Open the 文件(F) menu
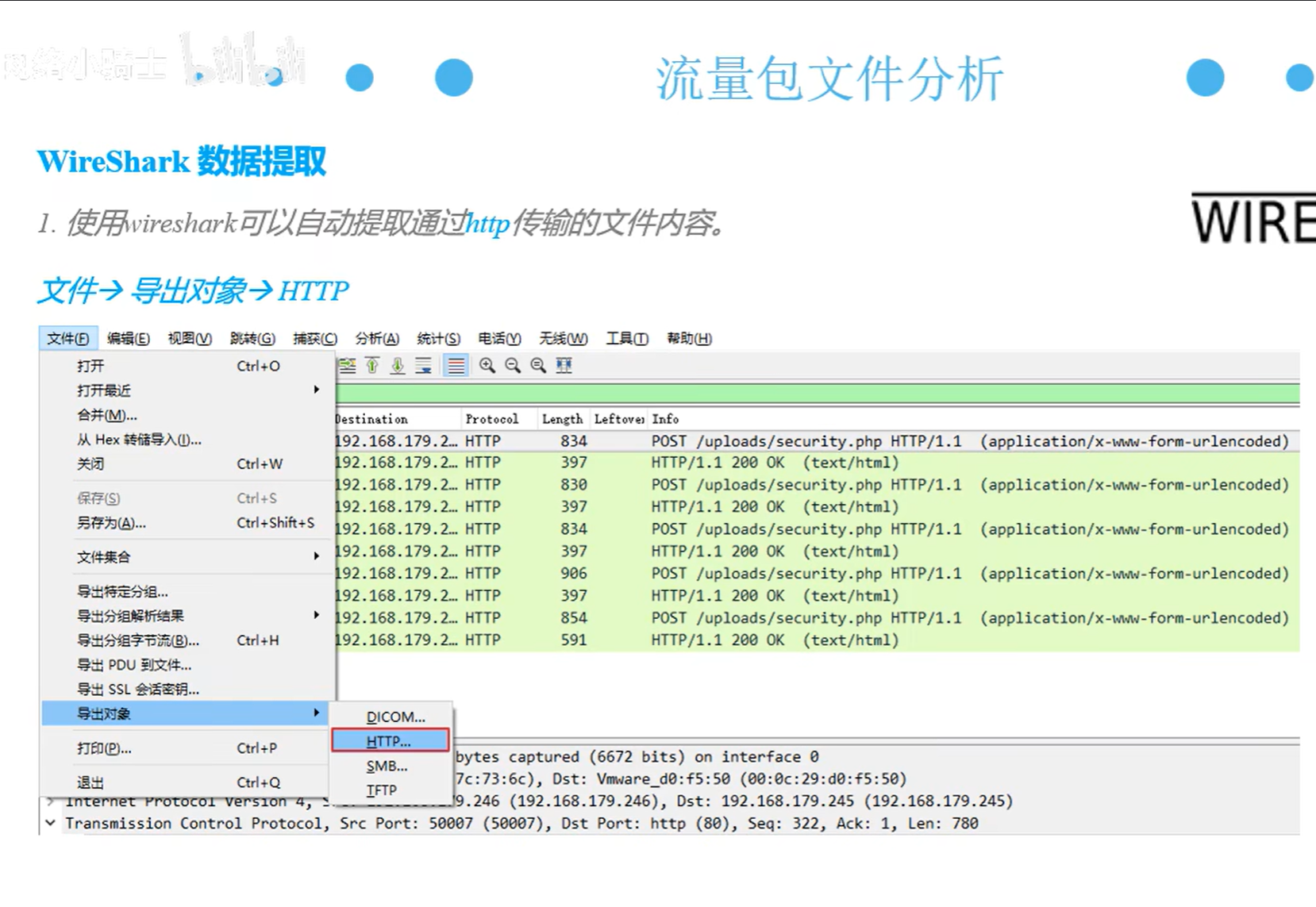The image size is (1316, 907). (67, 339)
